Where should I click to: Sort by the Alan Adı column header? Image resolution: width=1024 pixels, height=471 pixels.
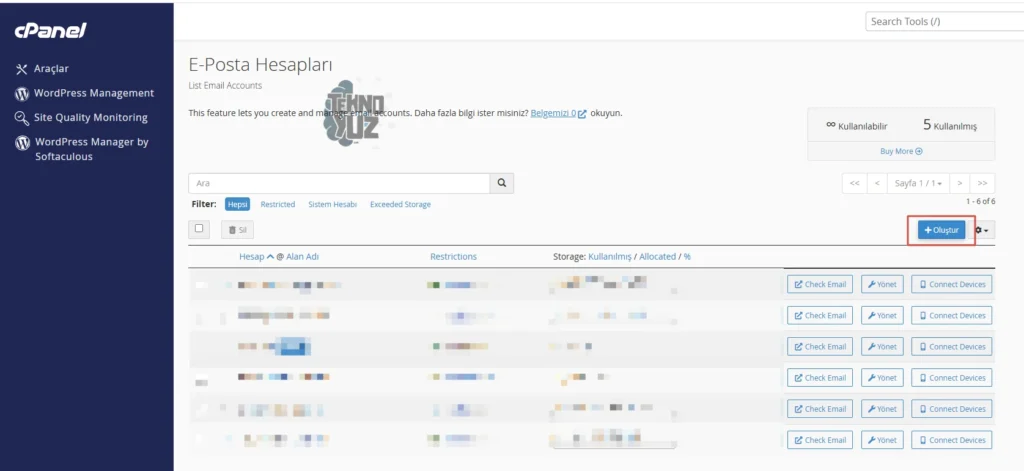point(302,257)
